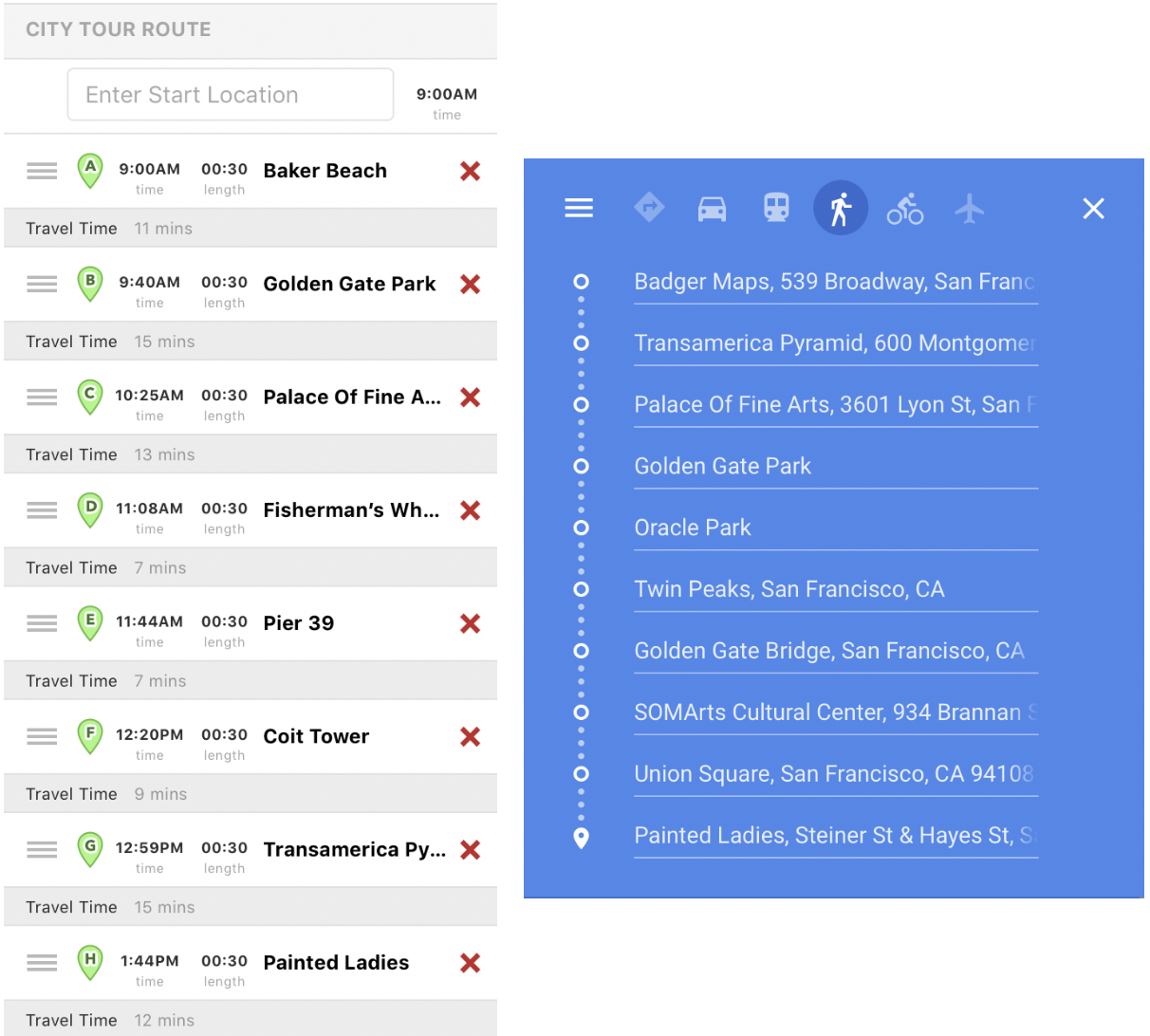The image size is (1150, 1036).
Task: Click the Enter Start Location field
Action: tap(231, 95)
